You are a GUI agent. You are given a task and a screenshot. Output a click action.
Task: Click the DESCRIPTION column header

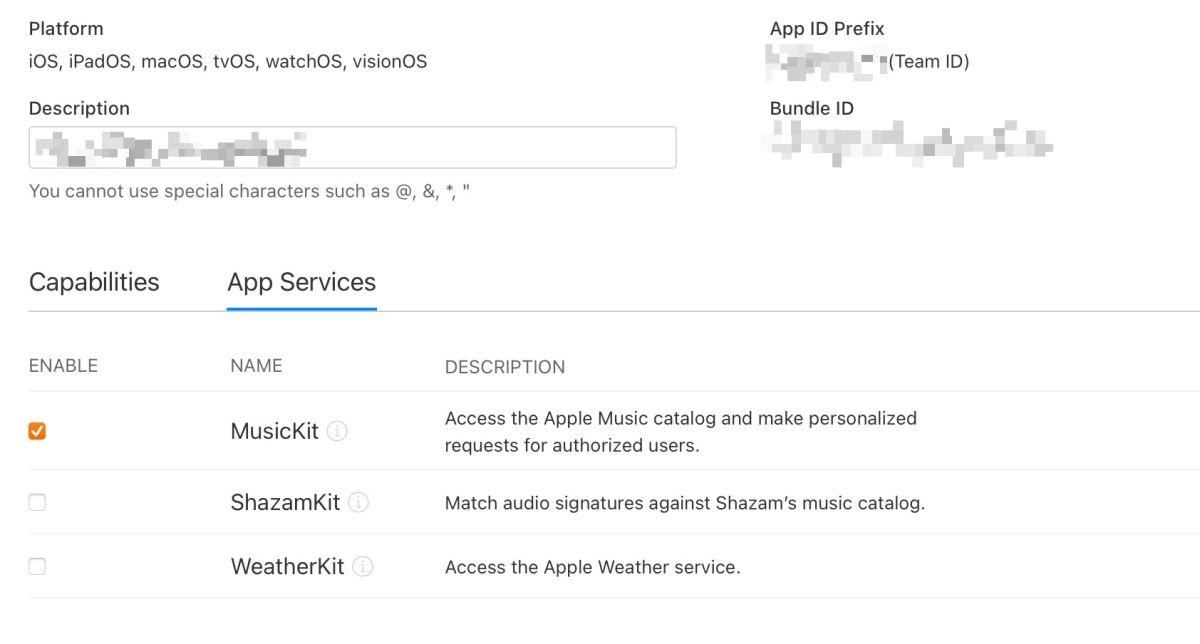coord(505,367)
